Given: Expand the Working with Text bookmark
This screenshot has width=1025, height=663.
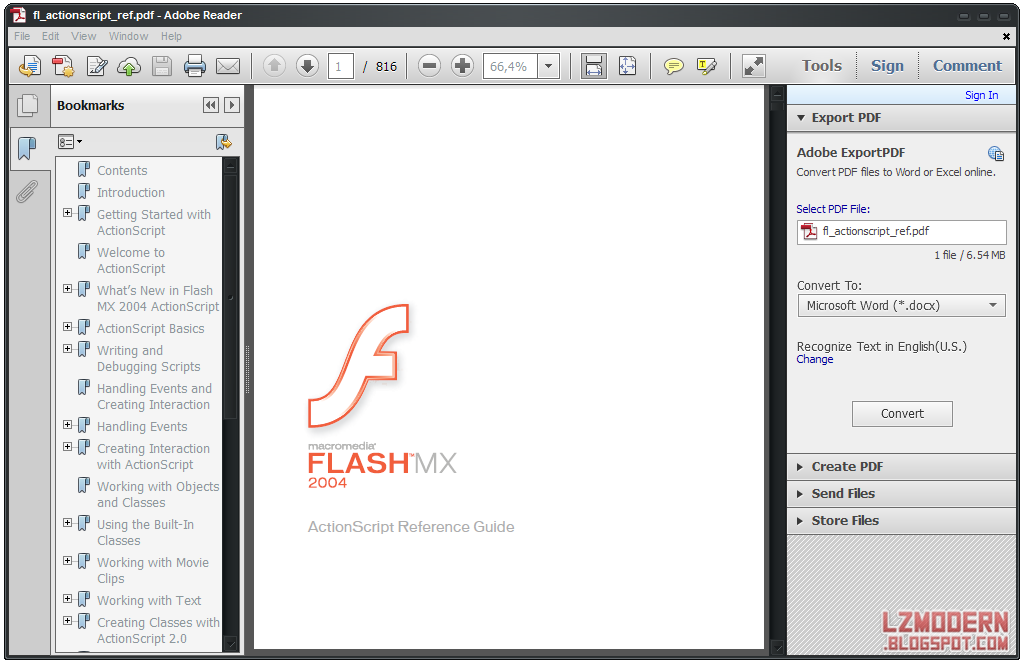Looking at the screenshot, I should [x=67, y=598].
